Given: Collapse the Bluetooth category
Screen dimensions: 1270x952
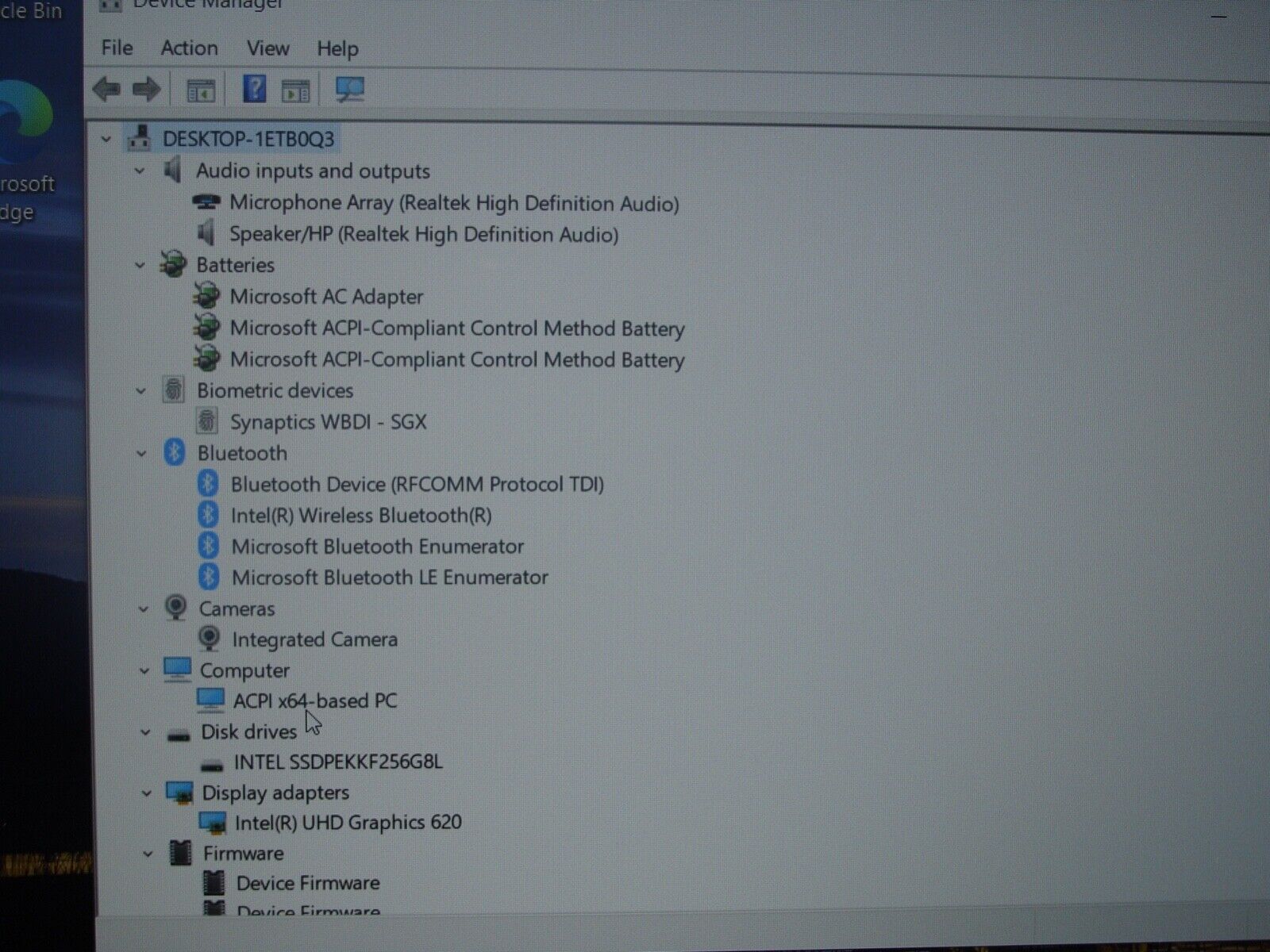Looking at the screenshot, I should 142,454.
